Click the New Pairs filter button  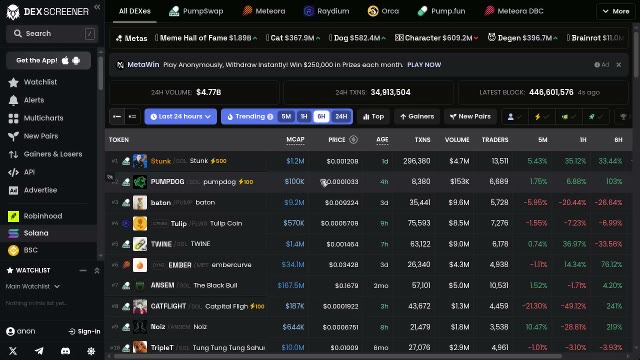coord(470,117)
